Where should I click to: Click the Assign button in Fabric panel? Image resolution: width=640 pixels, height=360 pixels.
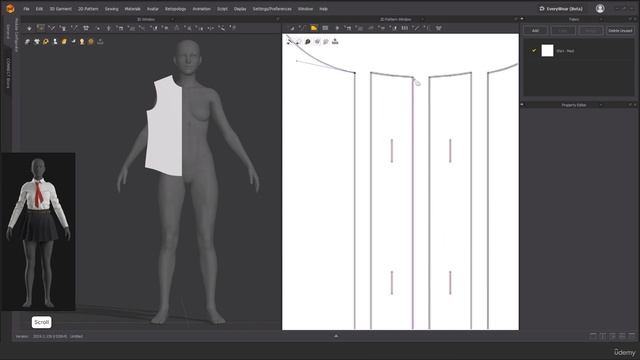(x=591, y=31)
